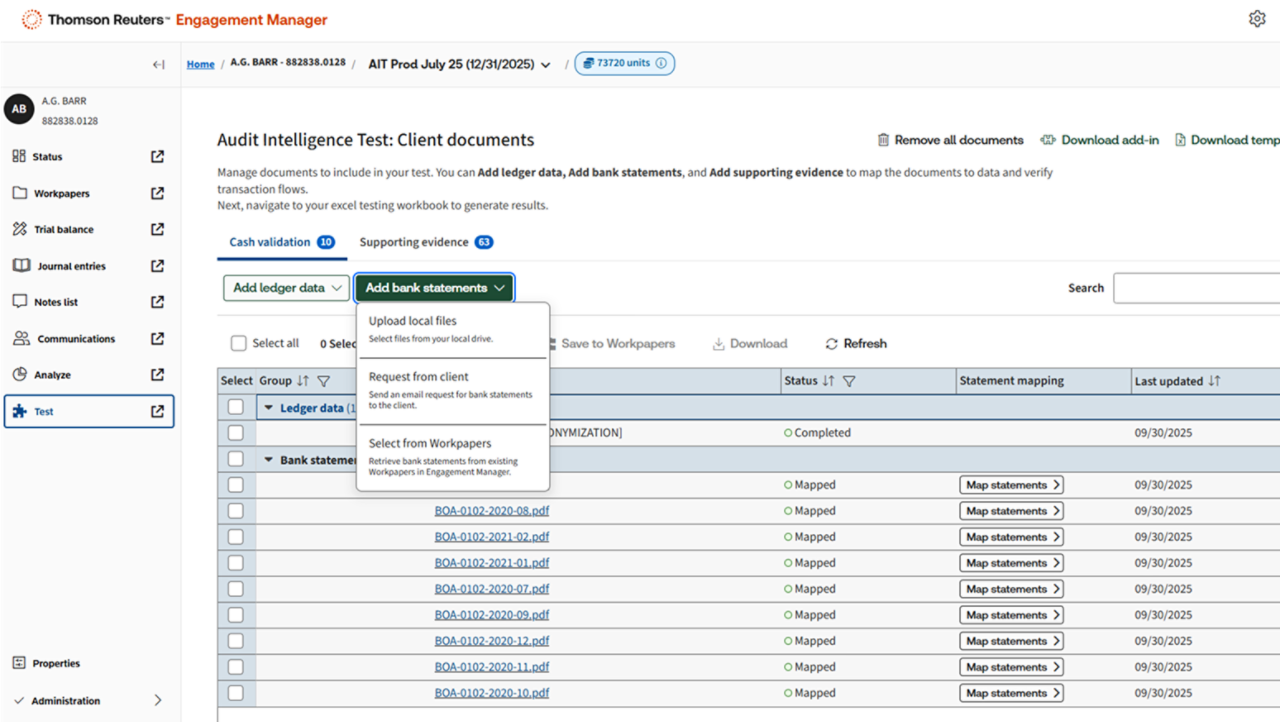The width and height of the screenshot is (1280, 722).
Task: Switch to the Supporting evidence tab
Action: tap(413, 242)
